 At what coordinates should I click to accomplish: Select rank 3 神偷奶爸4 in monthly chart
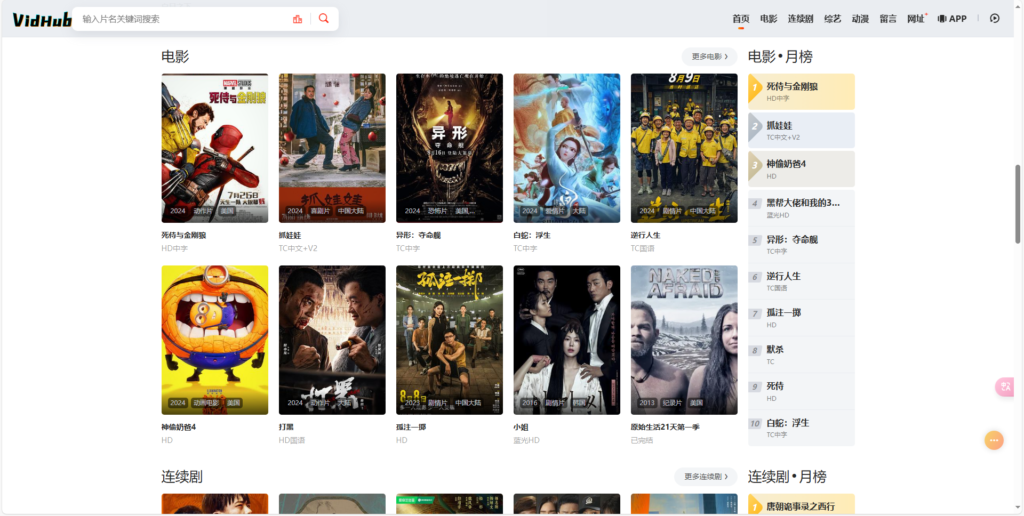801,169
